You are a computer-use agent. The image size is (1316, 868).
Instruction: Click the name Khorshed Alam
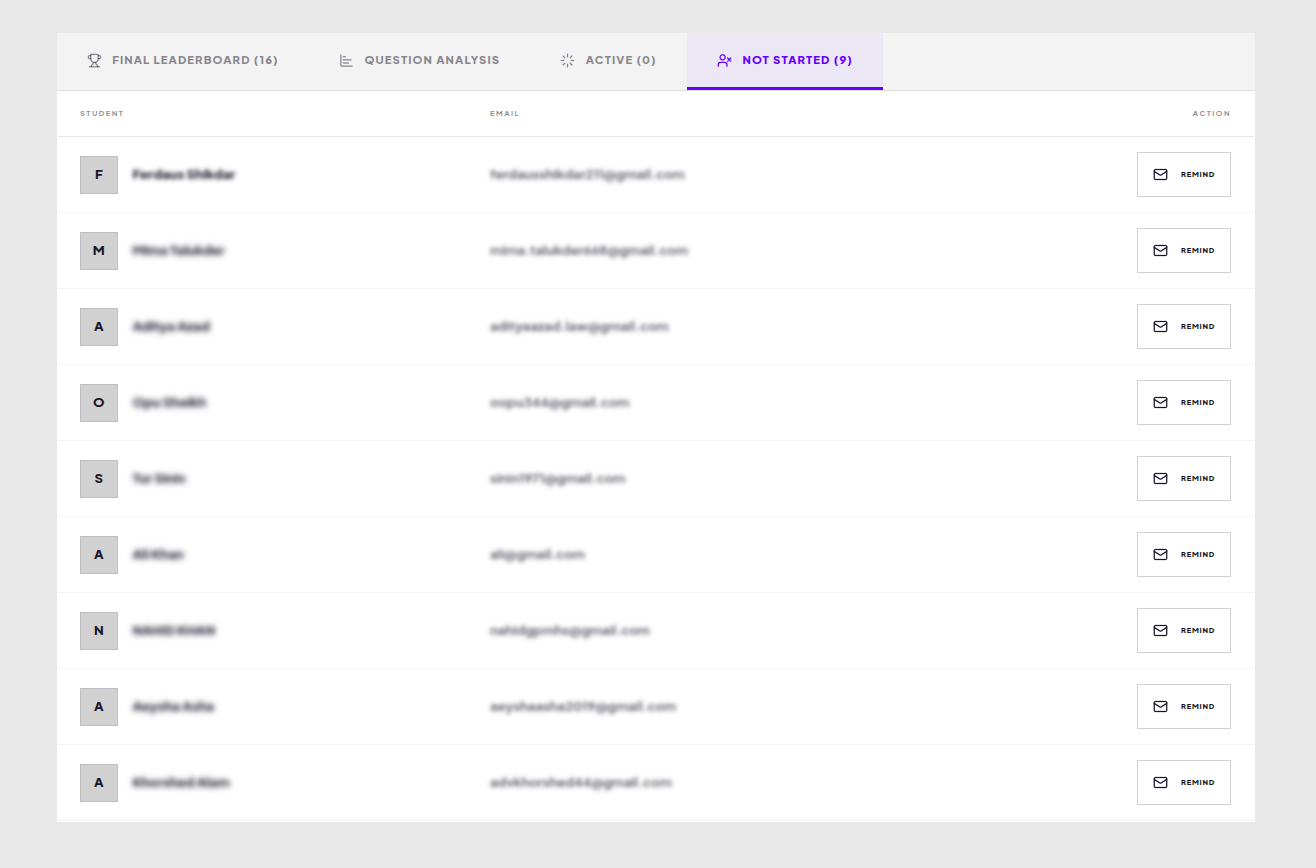click(182, 783)
